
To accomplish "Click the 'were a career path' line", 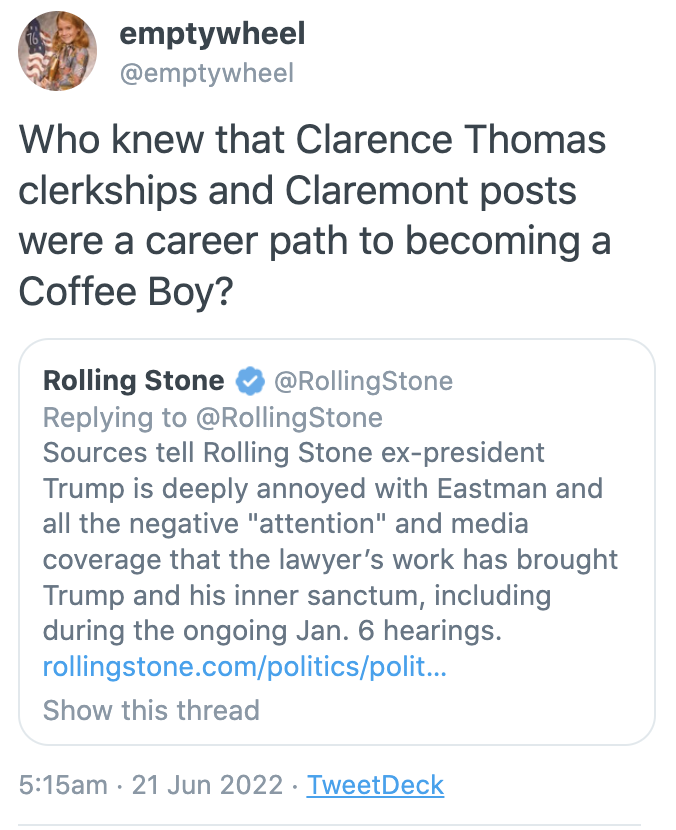I will 315,241.
